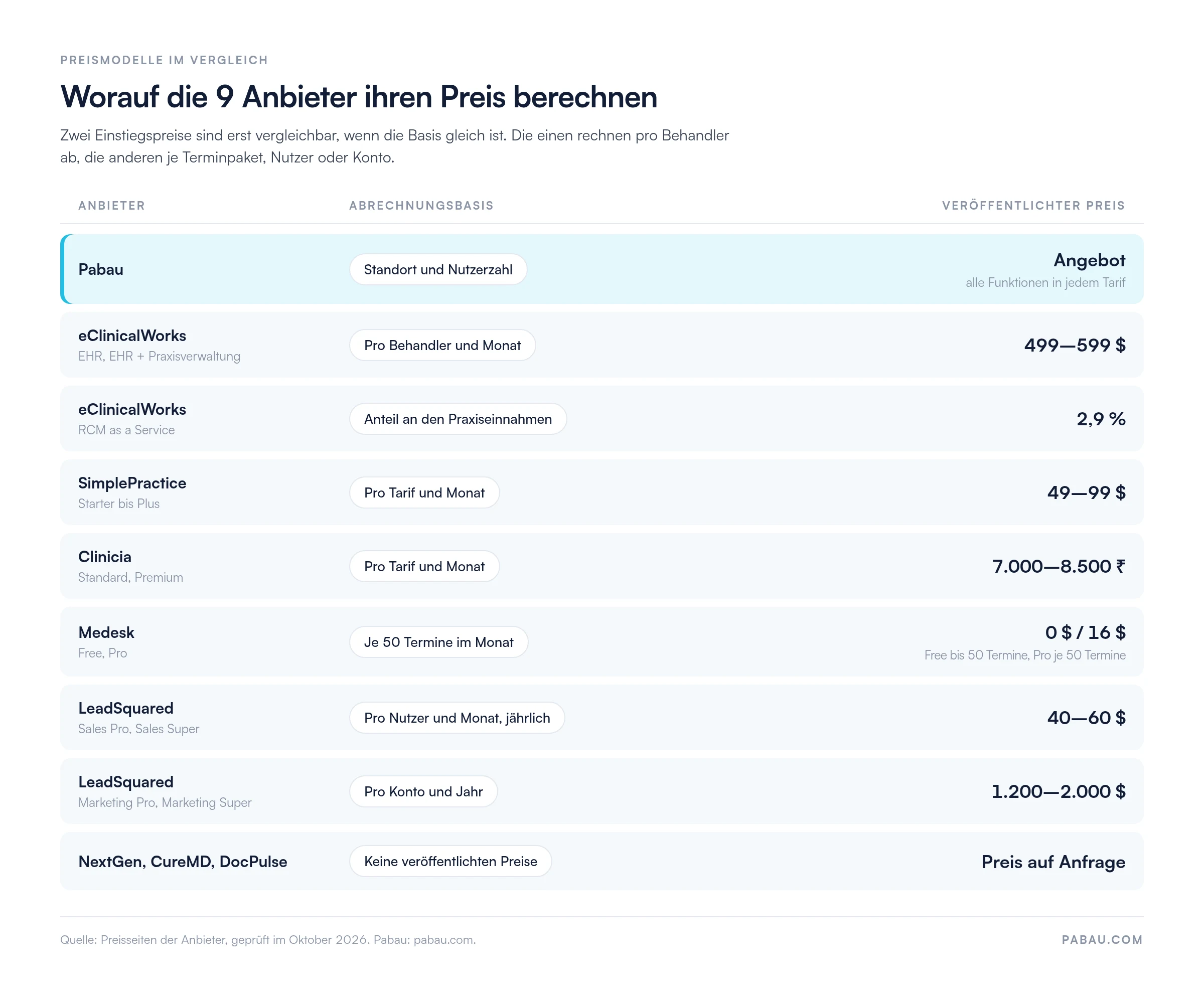This screenshot has width=1204, height=997.
Task: Click the 'Free, Pro' subtitle
Action: pos(103,653)
